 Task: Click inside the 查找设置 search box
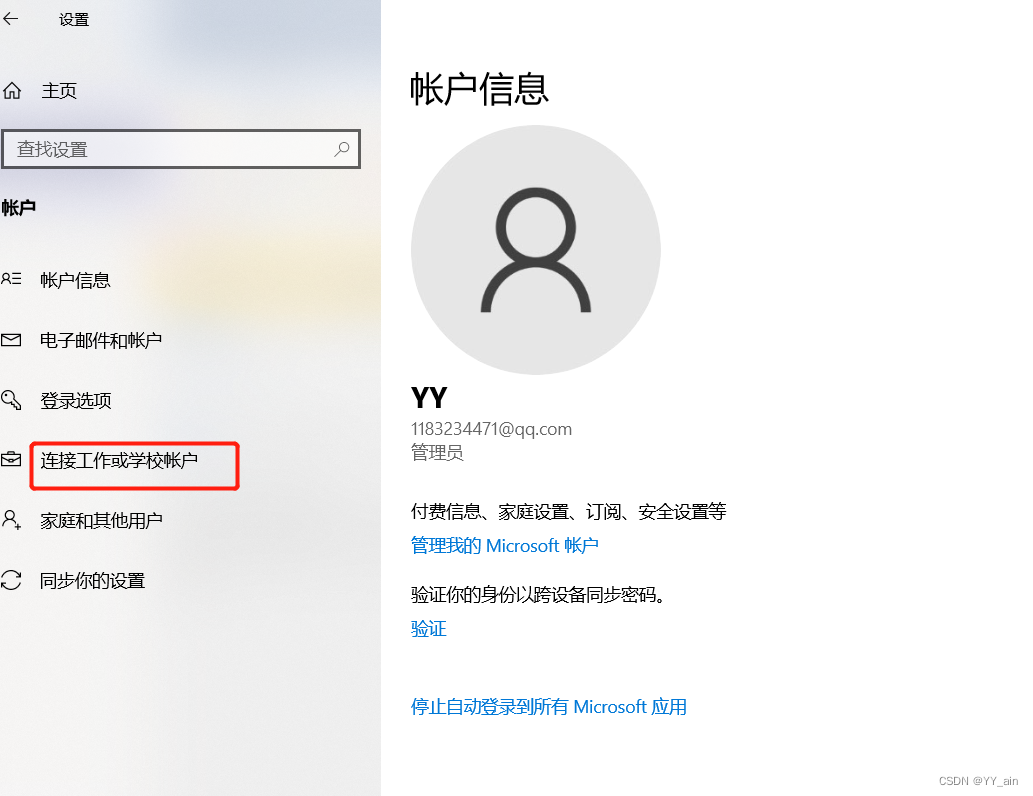(x=181, y=150)
